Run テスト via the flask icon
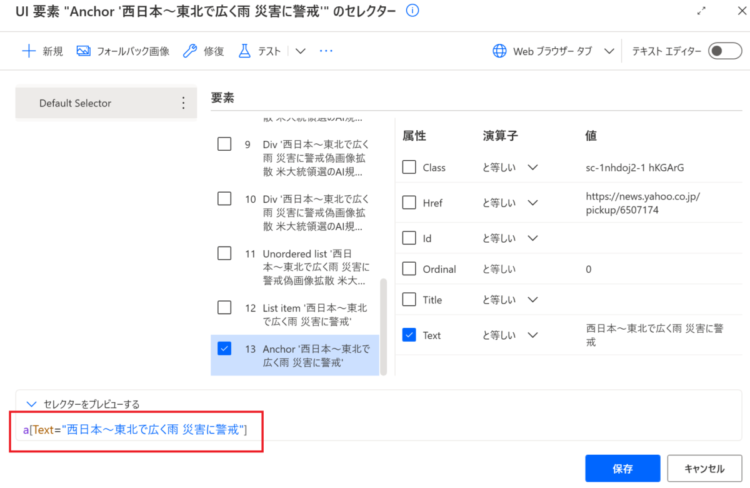Image resolution: width=750 pixels, height=488 pixels. point(244,51)
